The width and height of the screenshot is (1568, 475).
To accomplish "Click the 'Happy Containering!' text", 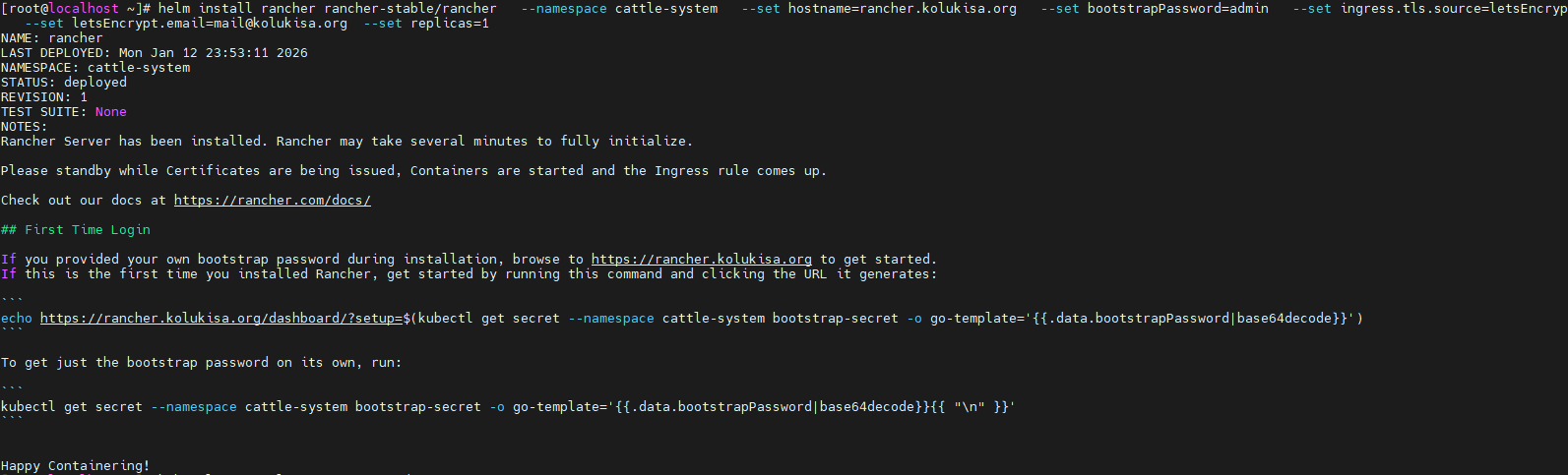I will click(x=76, y=465).
